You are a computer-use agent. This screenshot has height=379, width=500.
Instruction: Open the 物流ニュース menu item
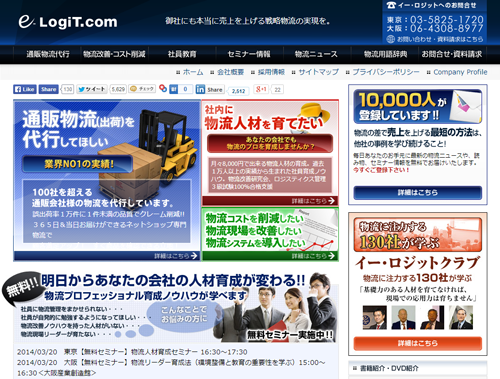click(x=316, y=54)
